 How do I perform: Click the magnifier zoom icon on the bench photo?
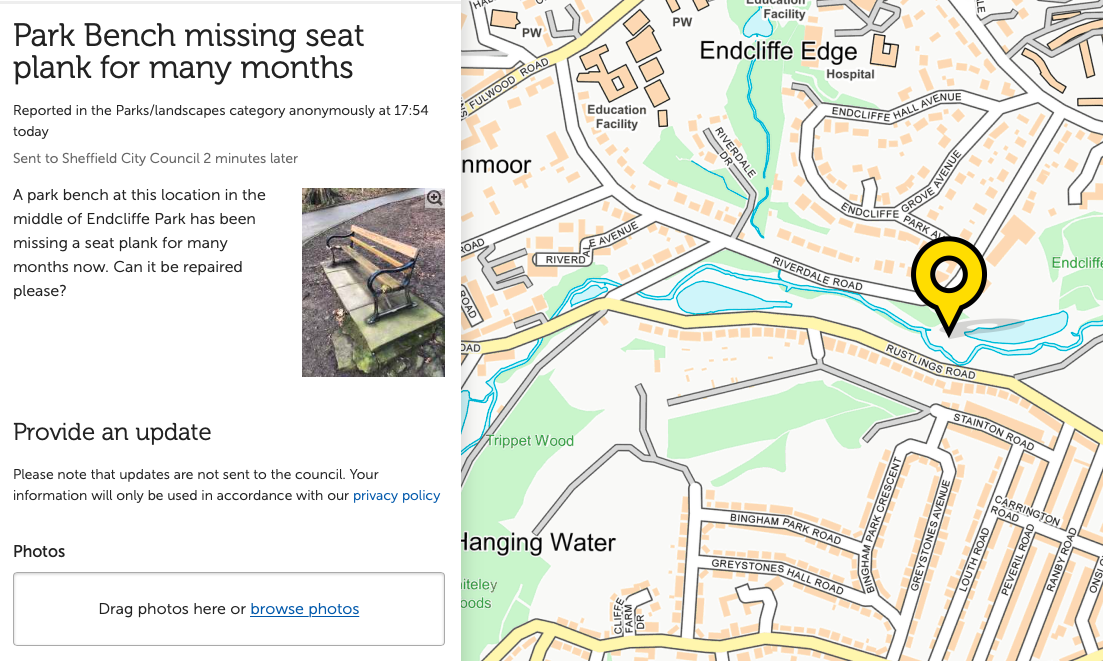(434, 198)
